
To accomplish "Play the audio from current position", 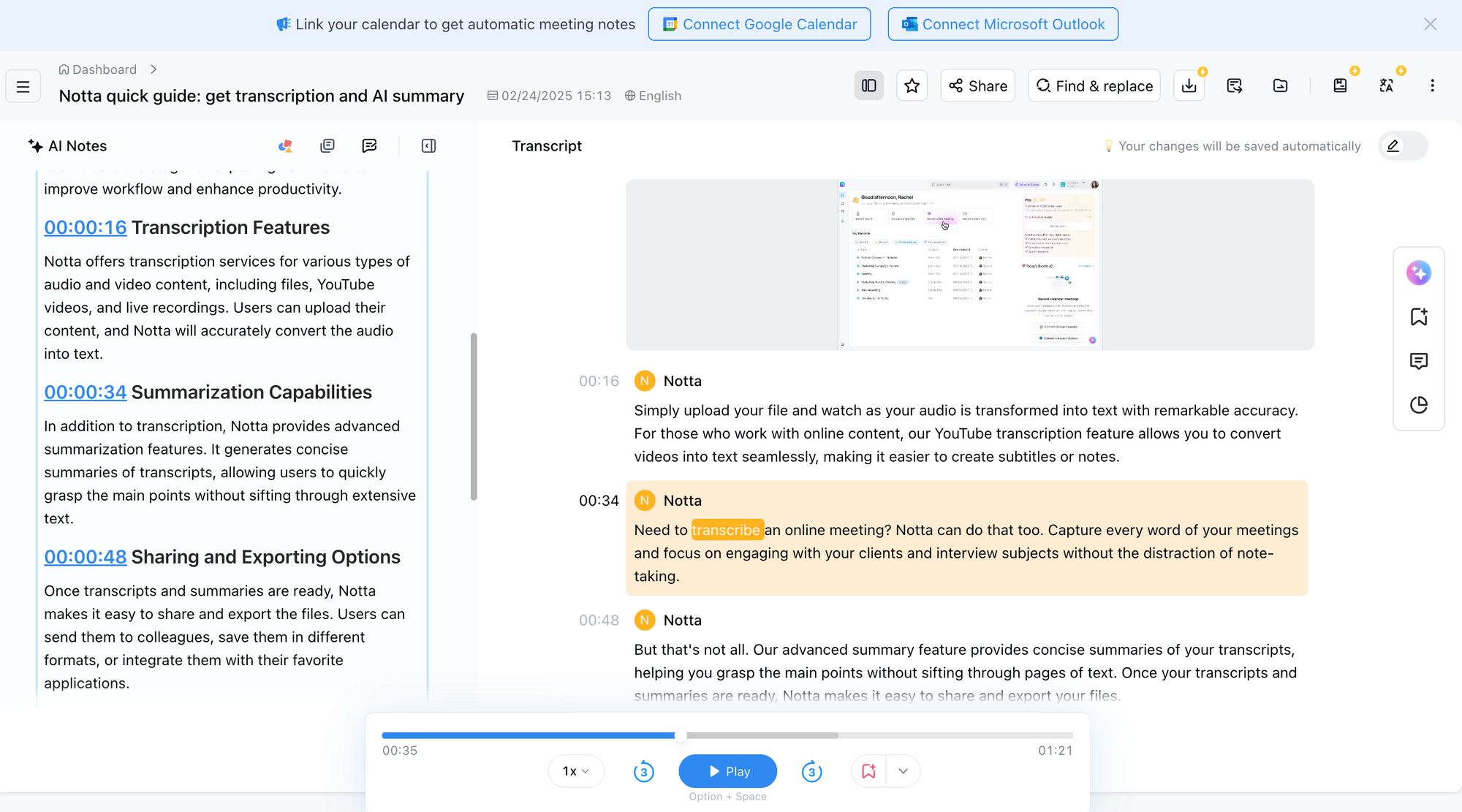I will [x=727, y=771].
